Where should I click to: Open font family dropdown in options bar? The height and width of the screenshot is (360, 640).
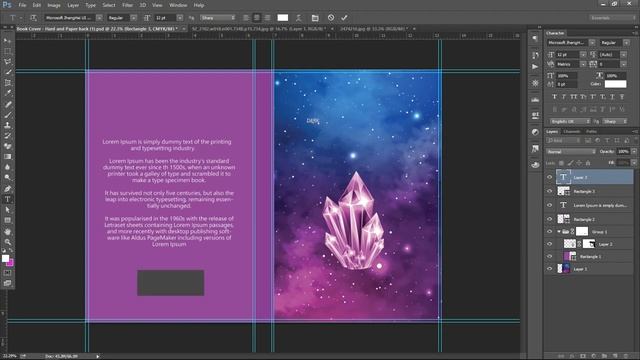pyautogui.click(x=99, y=18)
